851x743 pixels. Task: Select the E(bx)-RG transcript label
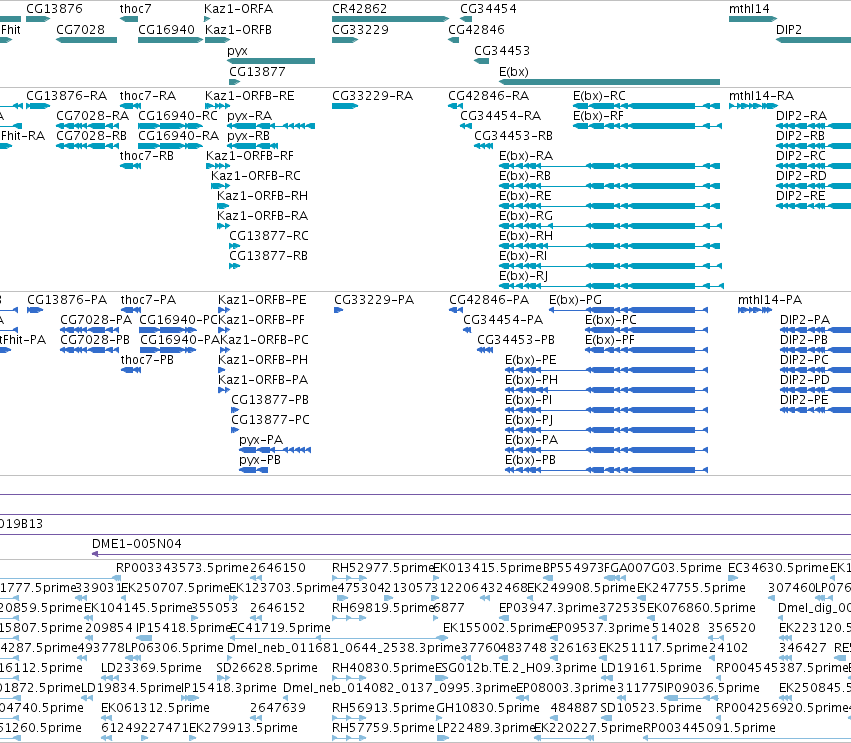click(526, 216)
